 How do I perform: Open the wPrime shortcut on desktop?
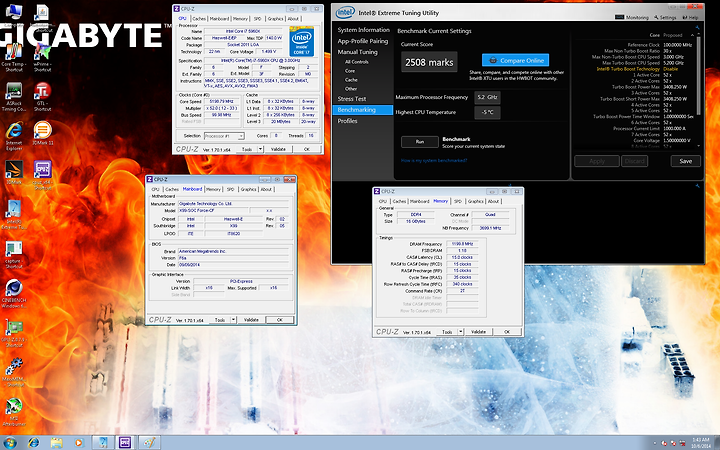pyautogui.click(x=42, y=58)
